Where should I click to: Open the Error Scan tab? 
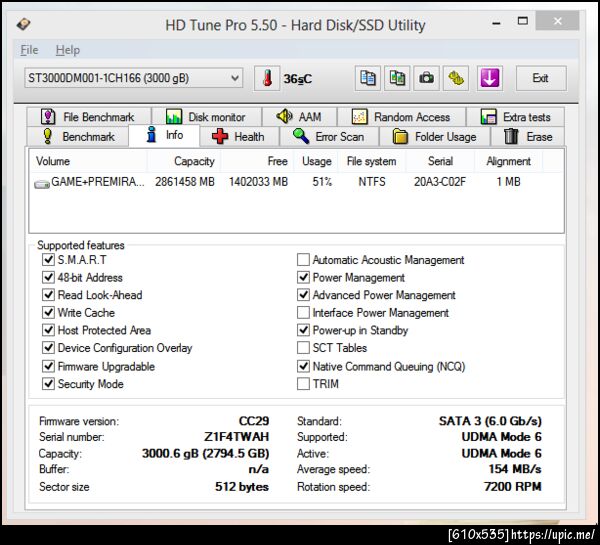[x=329, y=136]
